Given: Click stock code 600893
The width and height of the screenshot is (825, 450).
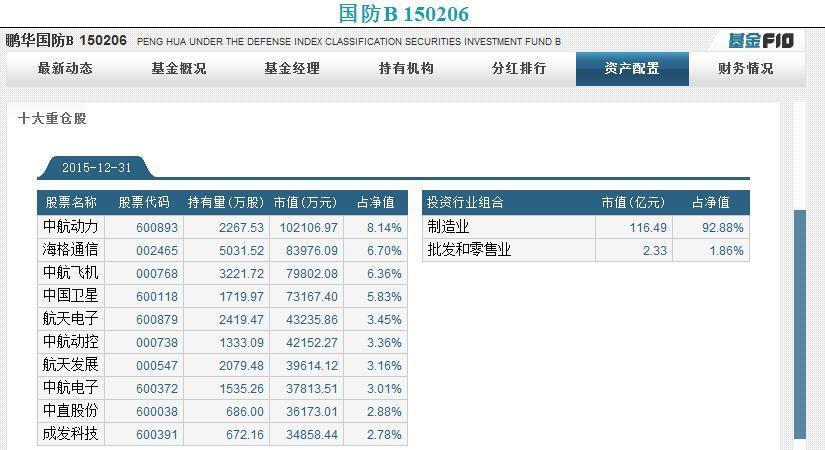Looking at the screenshot, I should tap(157, 228).
